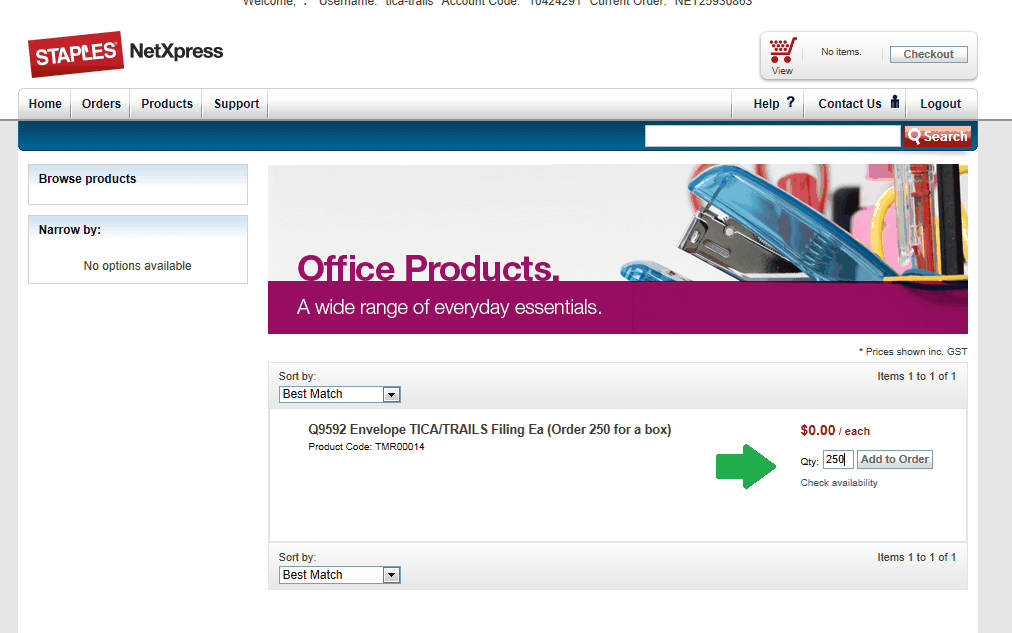Click bottom Items 1 to 1 of 1 text
Viewport: 1012px width, 633px height.
click(x=916, y=557)
